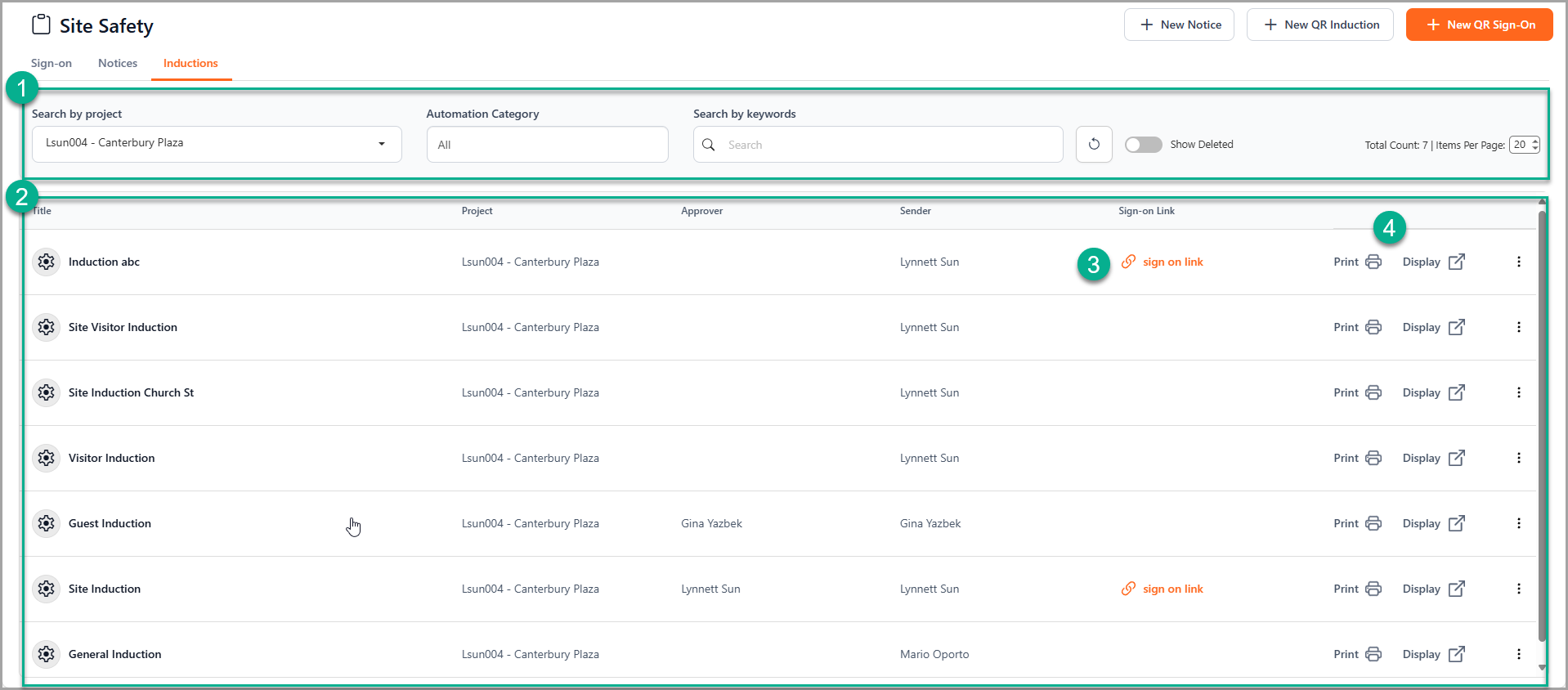Select the Guest Induction title
Screen dimensions: 1568x690
click(x=110, y=523)
